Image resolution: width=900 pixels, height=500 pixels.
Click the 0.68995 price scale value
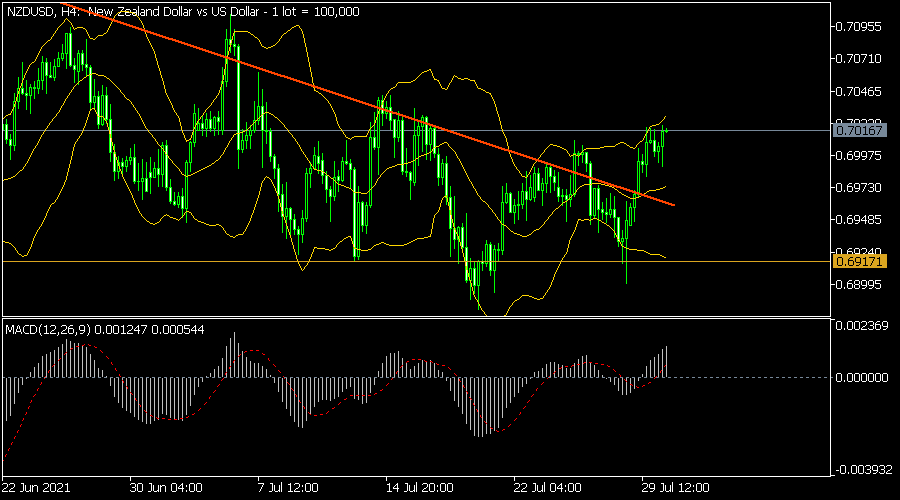[858, 285]
